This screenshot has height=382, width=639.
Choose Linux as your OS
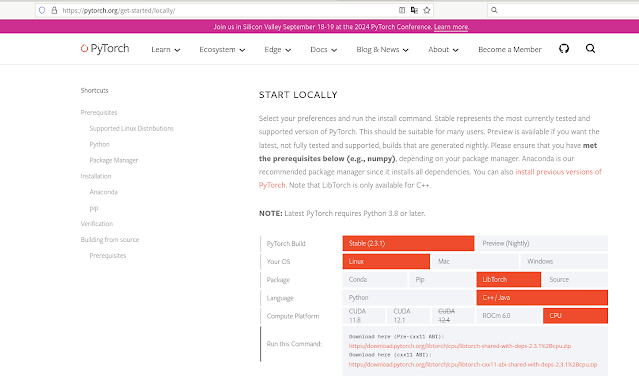386,261
